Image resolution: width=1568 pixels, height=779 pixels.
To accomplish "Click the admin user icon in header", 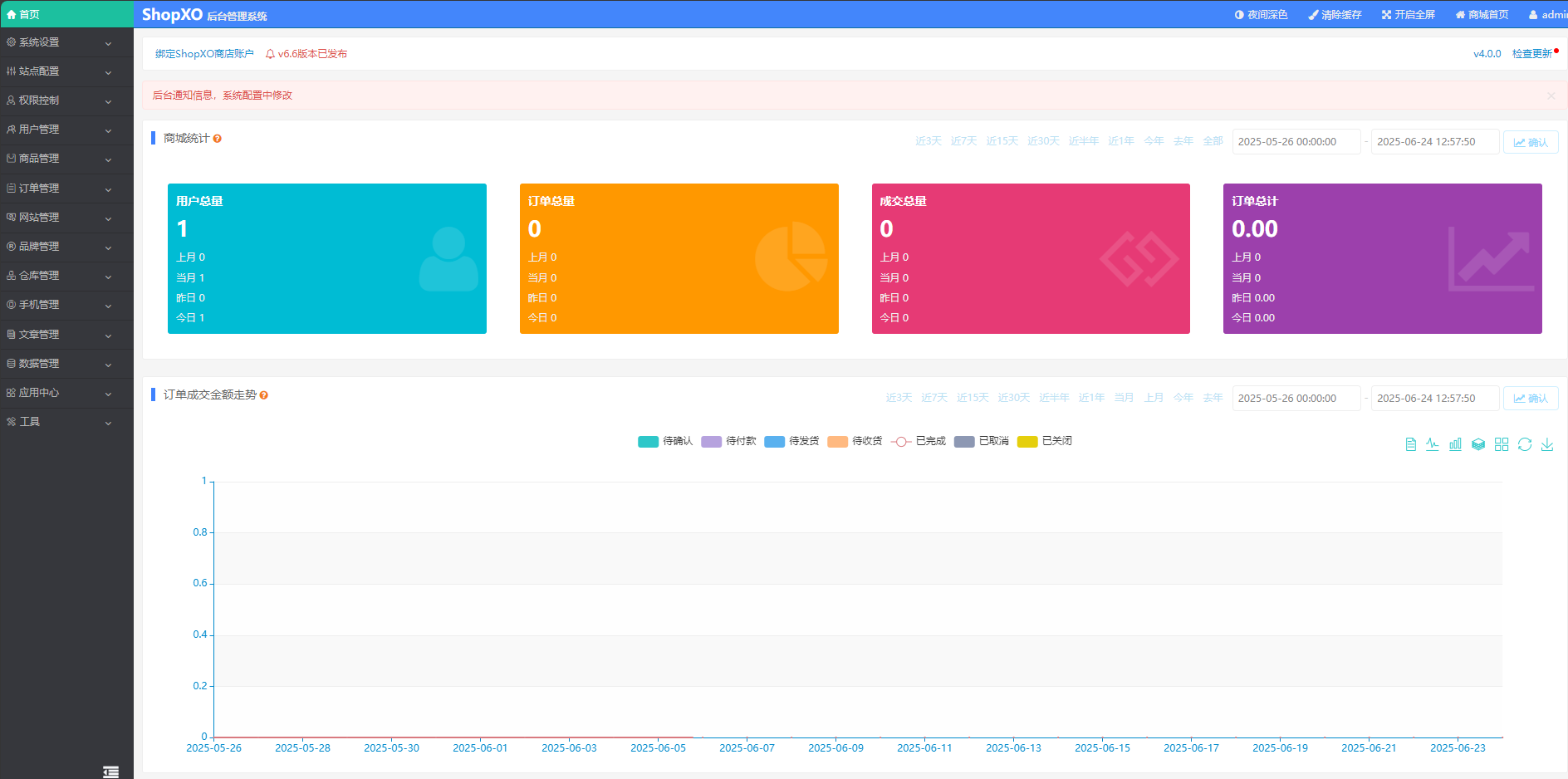I will pyautogui.click(x=1533, y=15).
